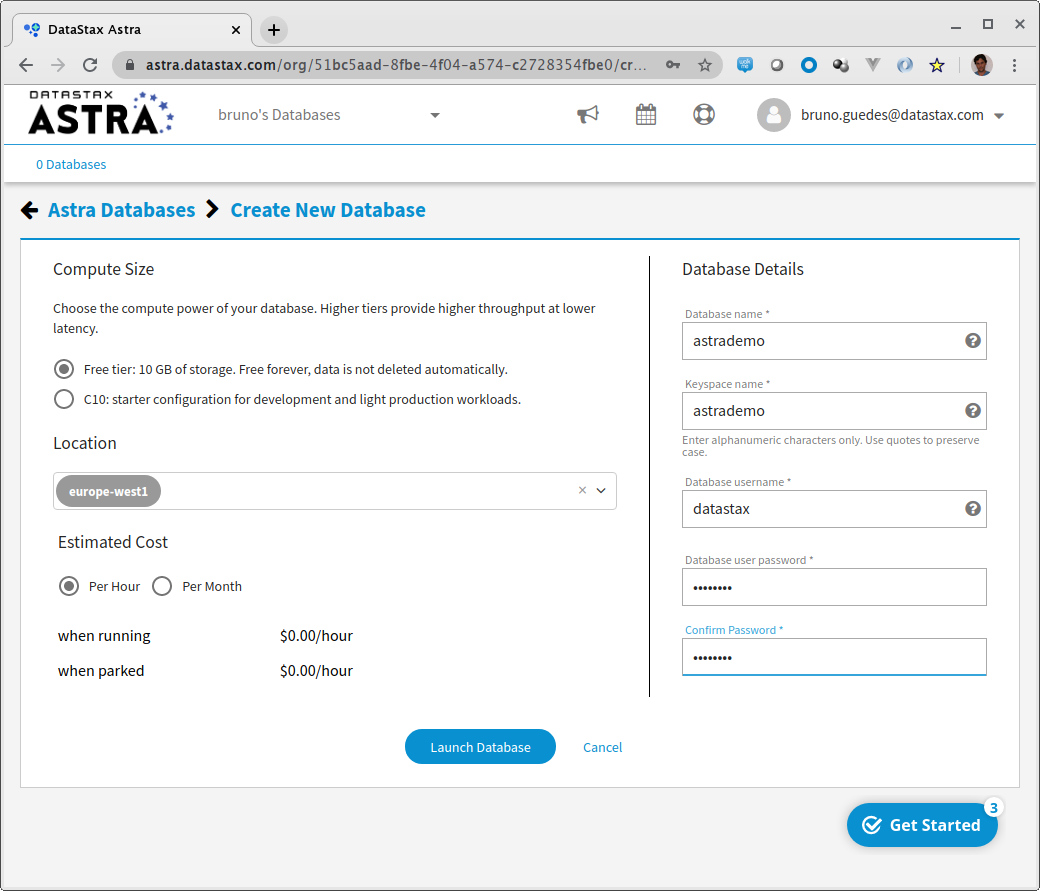Screen dimensions: 1040x891
Task: Expand the bruno.guedes@datastax.com account menu
Action: [999, 115]
